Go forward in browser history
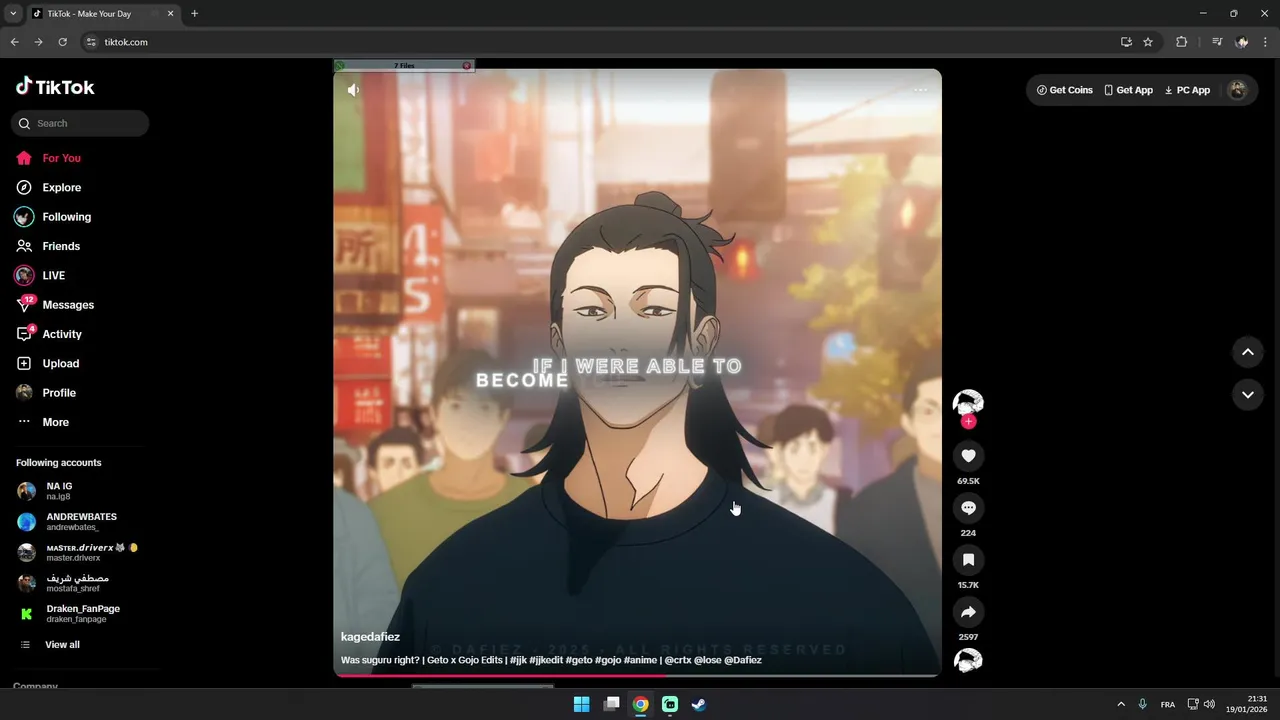1280x720 pixels. [38, 42]
